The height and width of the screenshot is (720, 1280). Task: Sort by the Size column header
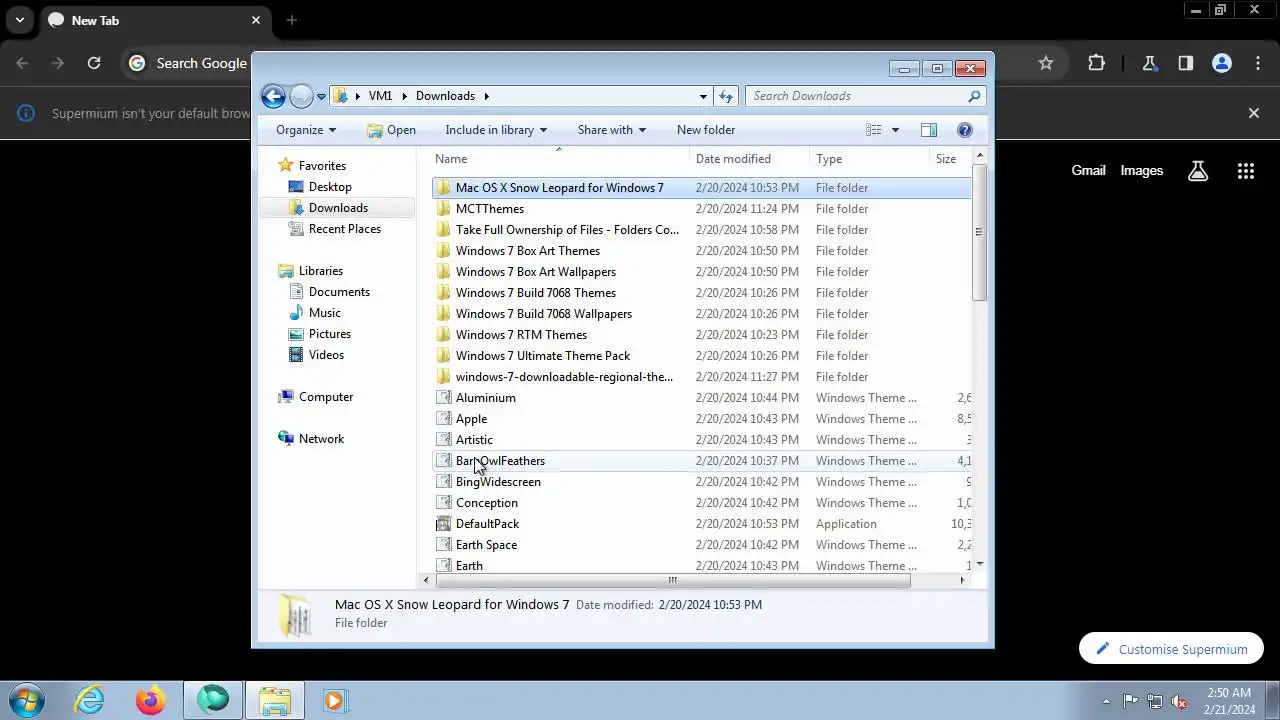click(x=950, y=159)
